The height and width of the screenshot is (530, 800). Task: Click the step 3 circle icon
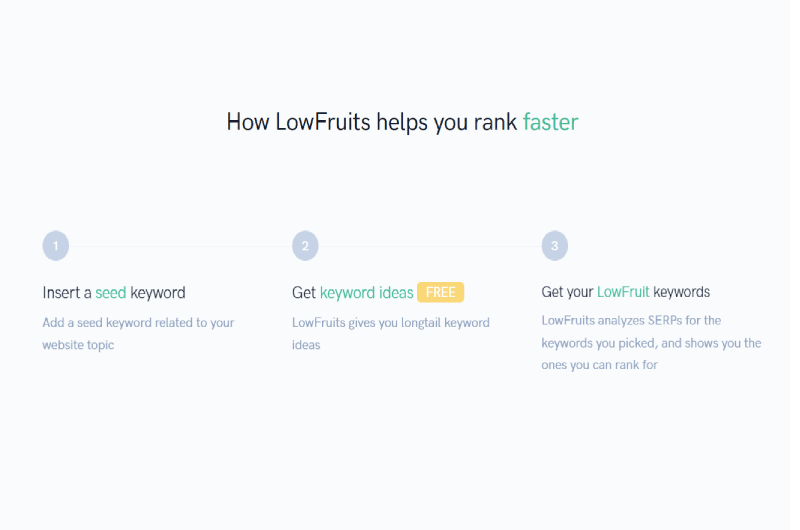point(555,246)
